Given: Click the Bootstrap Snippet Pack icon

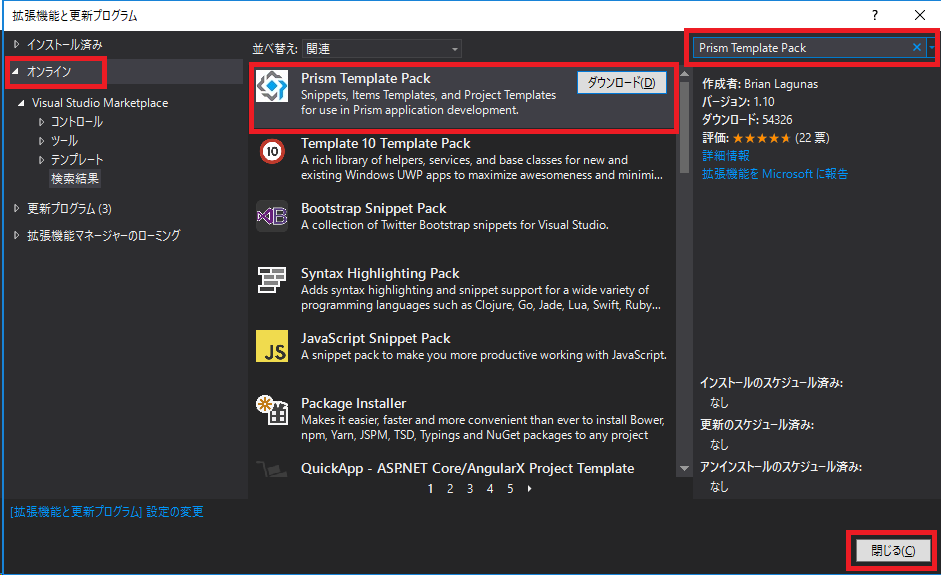Looking at the screenshot, I should (x=272, y=216).
